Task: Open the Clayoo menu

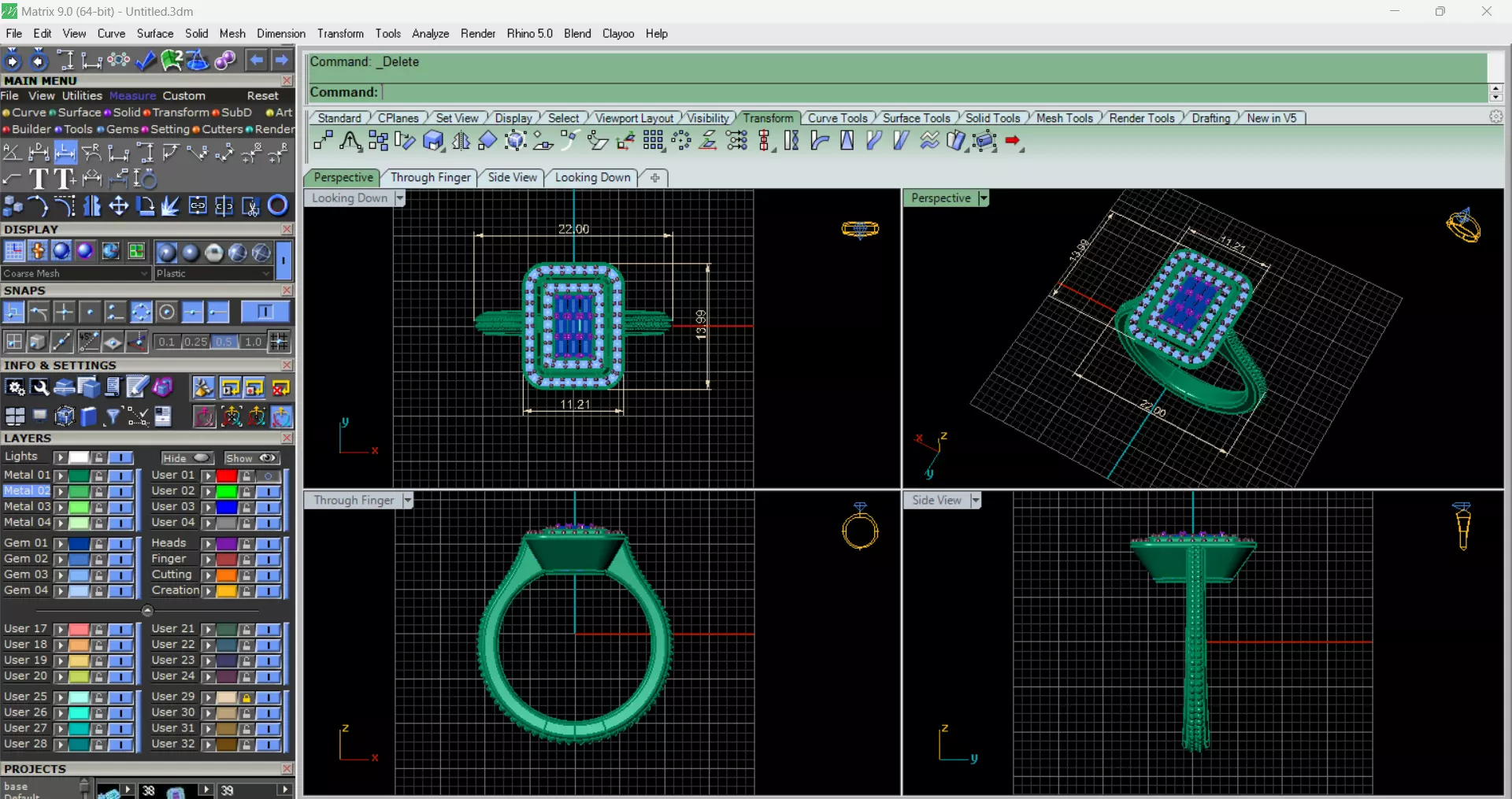Action: (x=618, y=33)
